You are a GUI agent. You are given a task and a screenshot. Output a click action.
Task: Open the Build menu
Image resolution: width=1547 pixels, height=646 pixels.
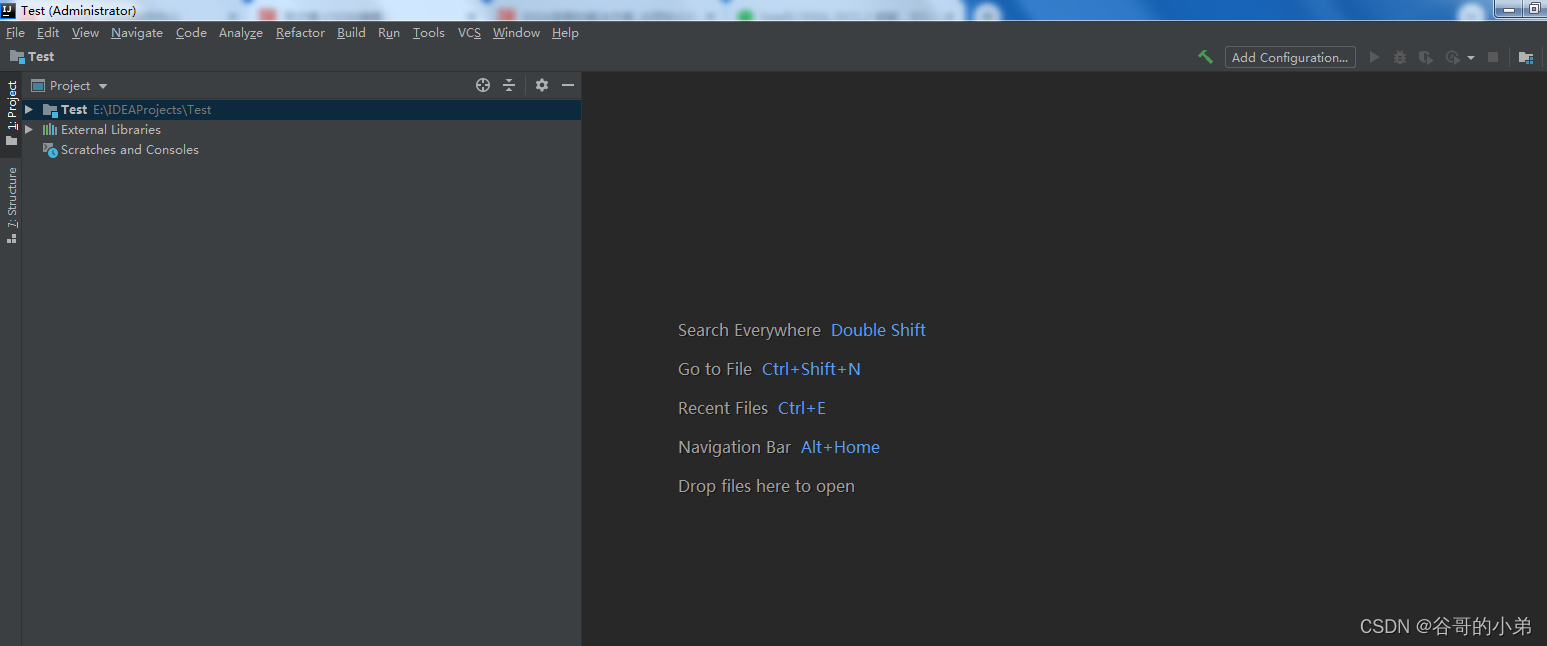pos(351,33)
